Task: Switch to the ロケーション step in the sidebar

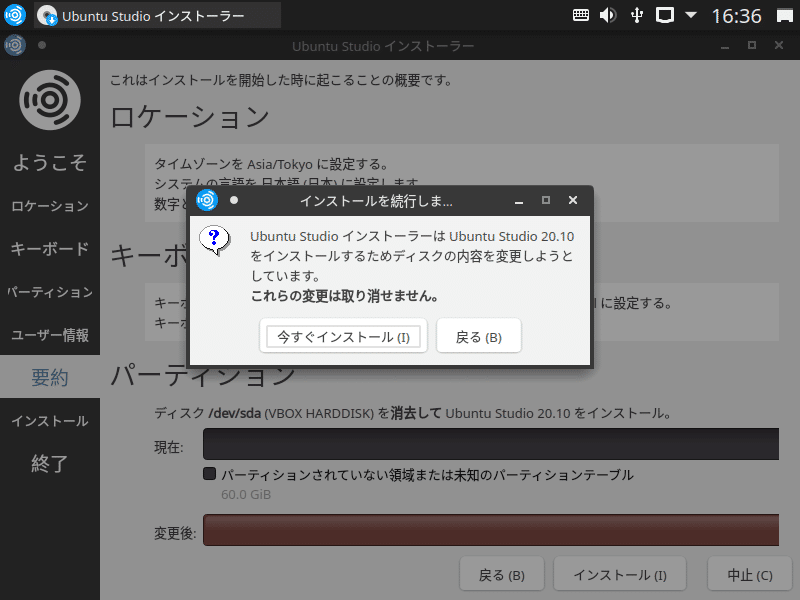Action: point(50,206)
